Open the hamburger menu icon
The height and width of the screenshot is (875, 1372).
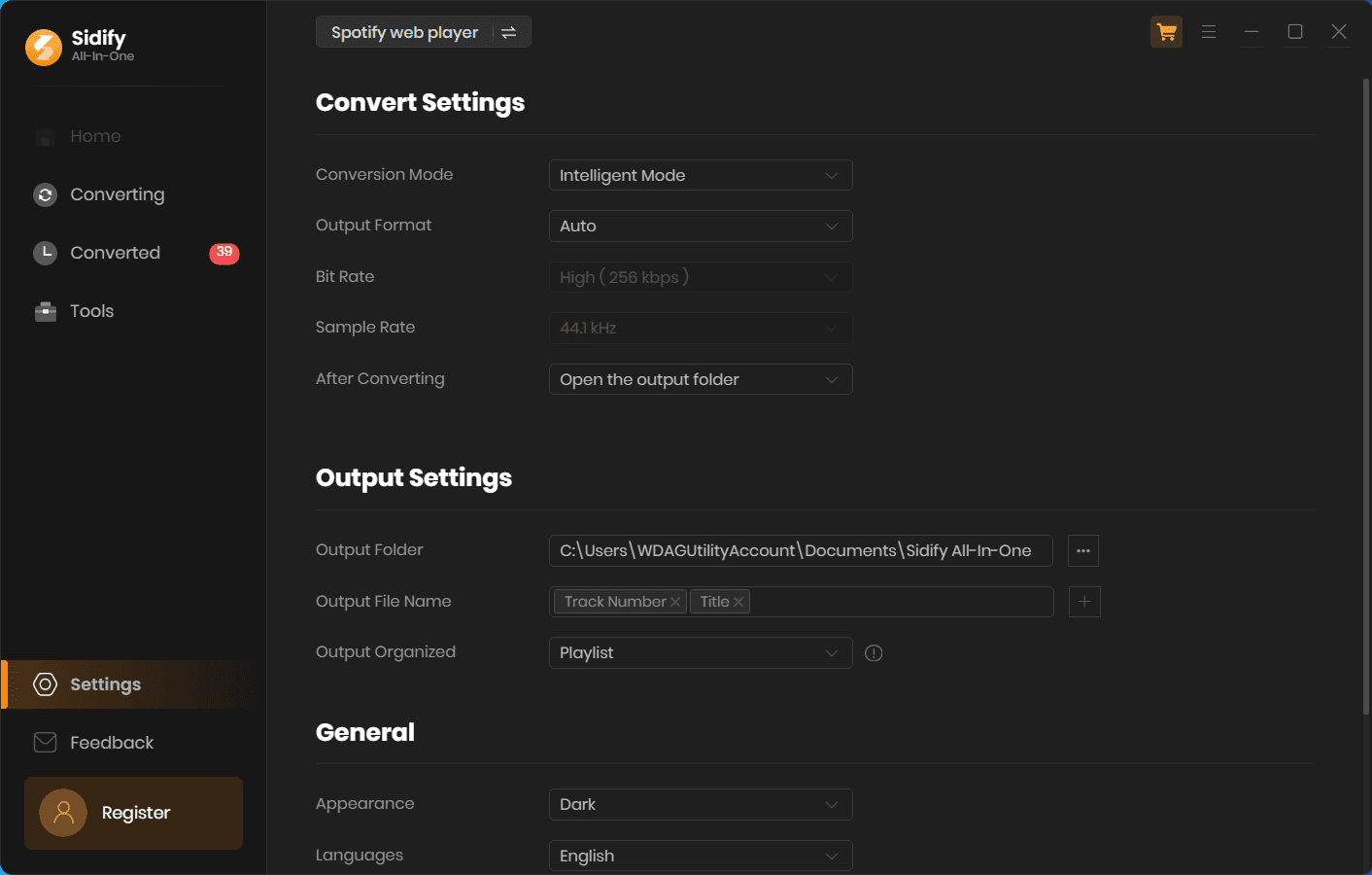(x=1209, y=32)
